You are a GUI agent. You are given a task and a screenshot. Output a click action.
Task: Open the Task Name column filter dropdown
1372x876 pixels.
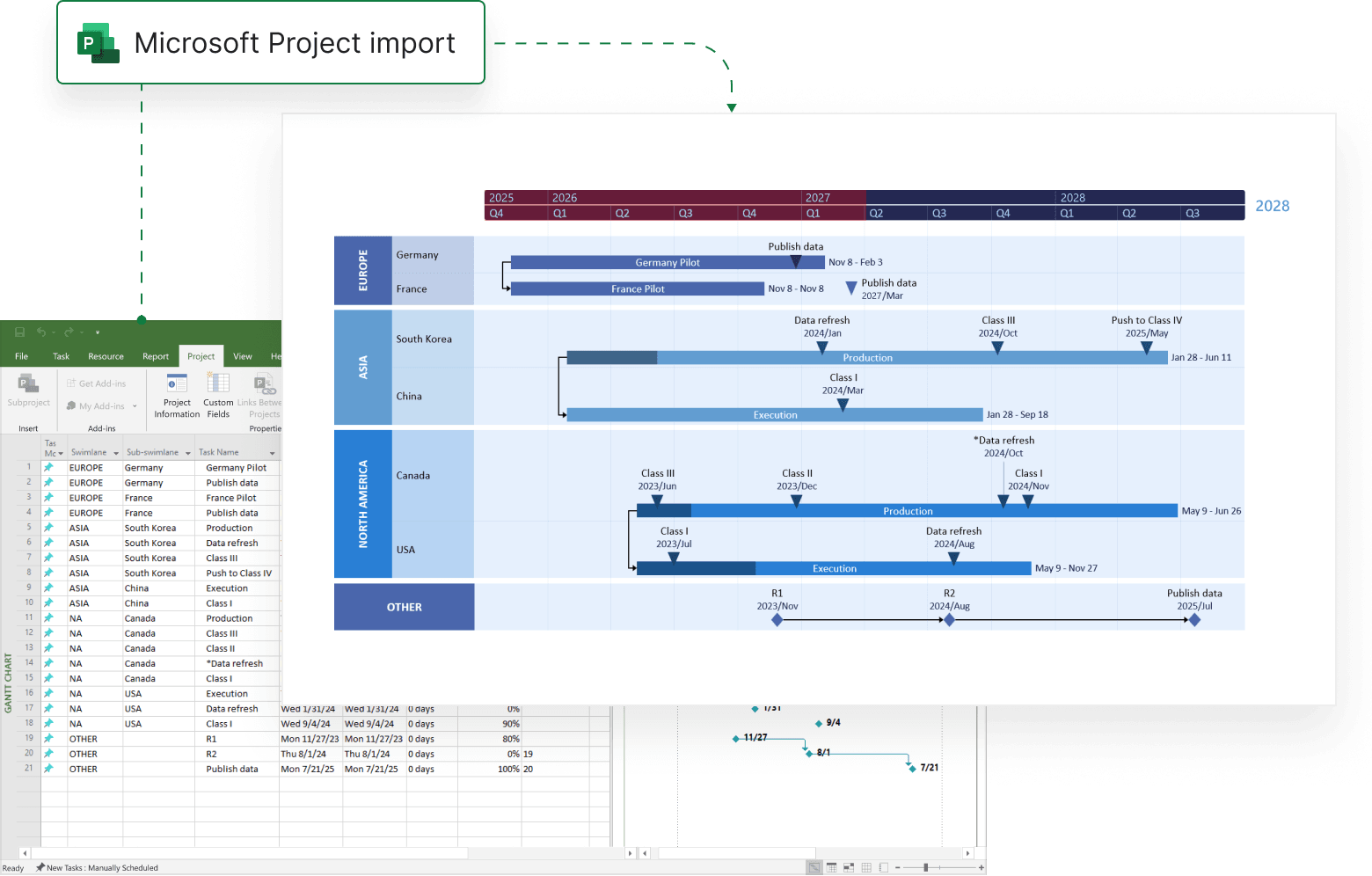coord(273,453)
